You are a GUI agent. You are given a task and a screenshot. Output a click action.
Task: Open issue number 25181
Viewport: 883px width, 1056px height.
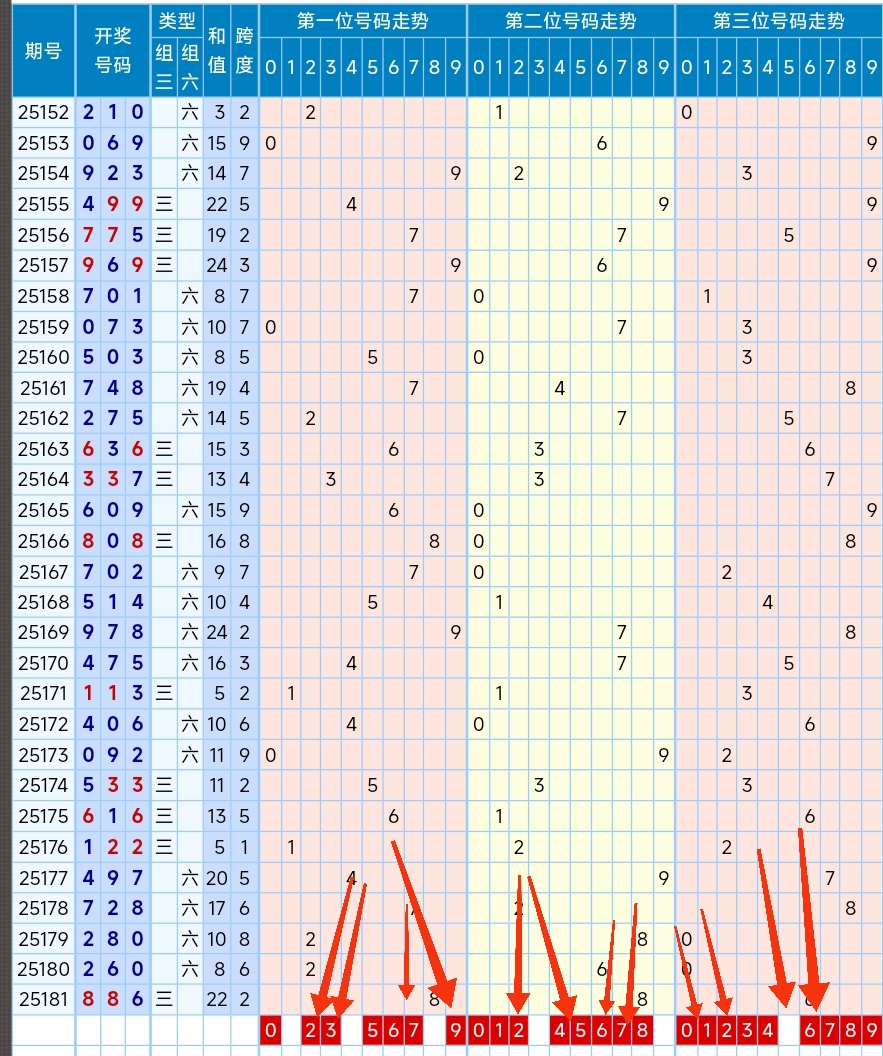(43, 999)
